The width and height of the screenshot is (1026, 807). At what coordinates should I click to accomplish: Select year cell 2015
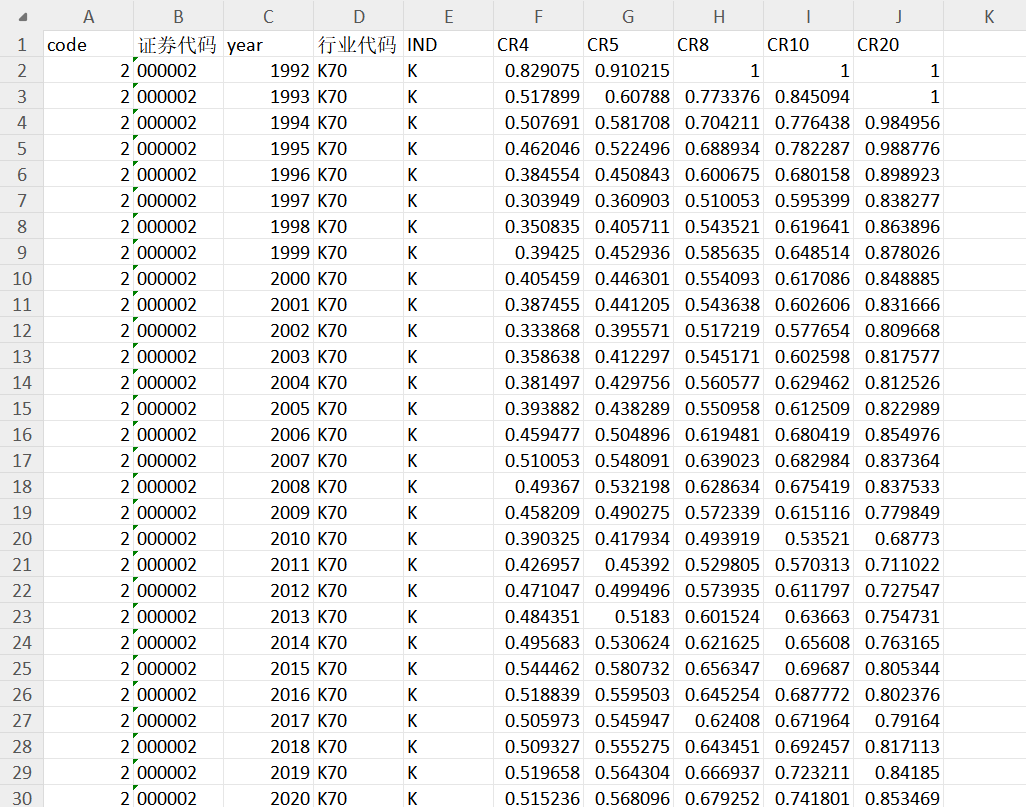tap(268, 668)
